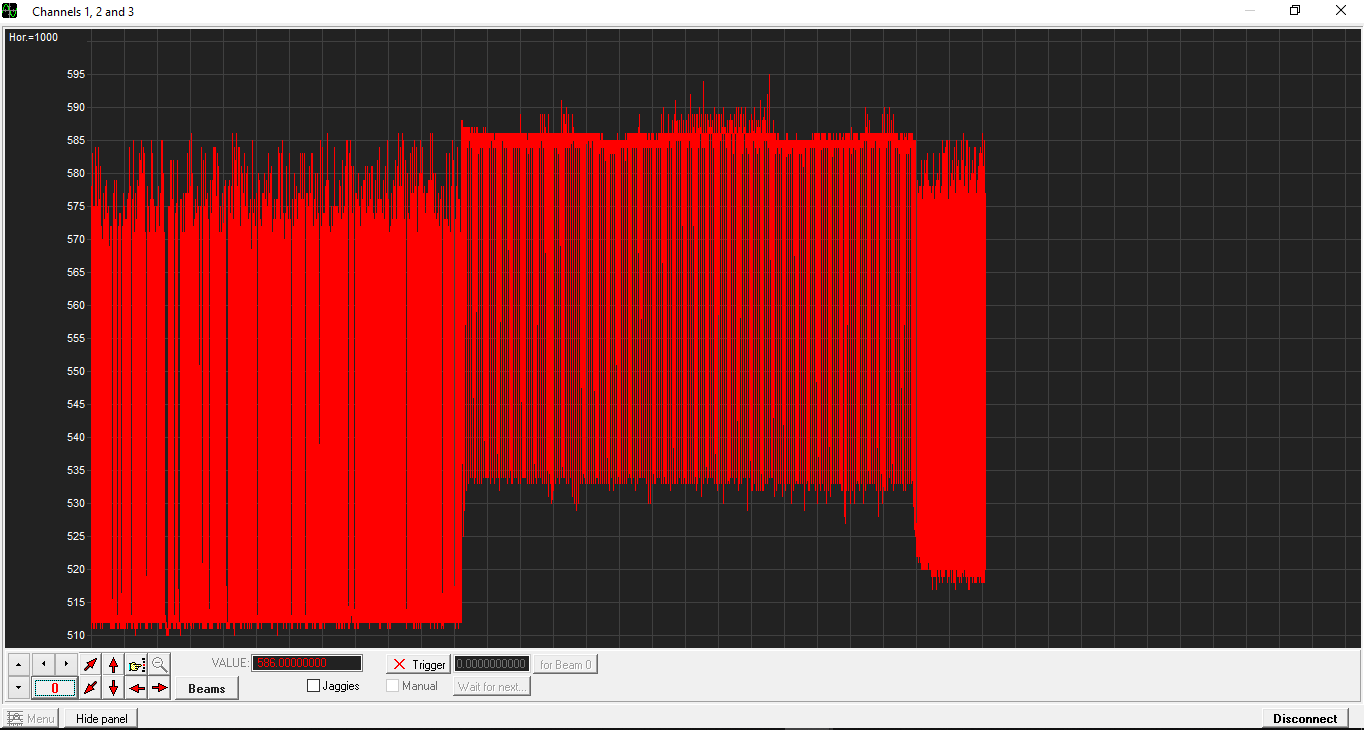The height and width of the screenshot is (730, 1364).
Task: Click the Hide panel button
Action: point(101,718)
